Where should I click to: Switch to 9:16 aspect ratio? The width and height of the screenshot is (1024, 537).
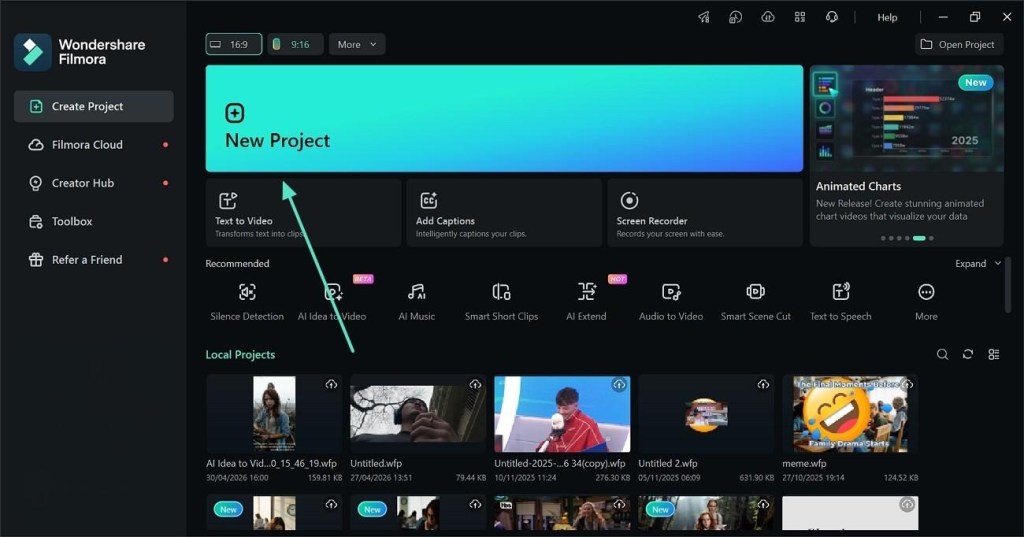(295, 44)
